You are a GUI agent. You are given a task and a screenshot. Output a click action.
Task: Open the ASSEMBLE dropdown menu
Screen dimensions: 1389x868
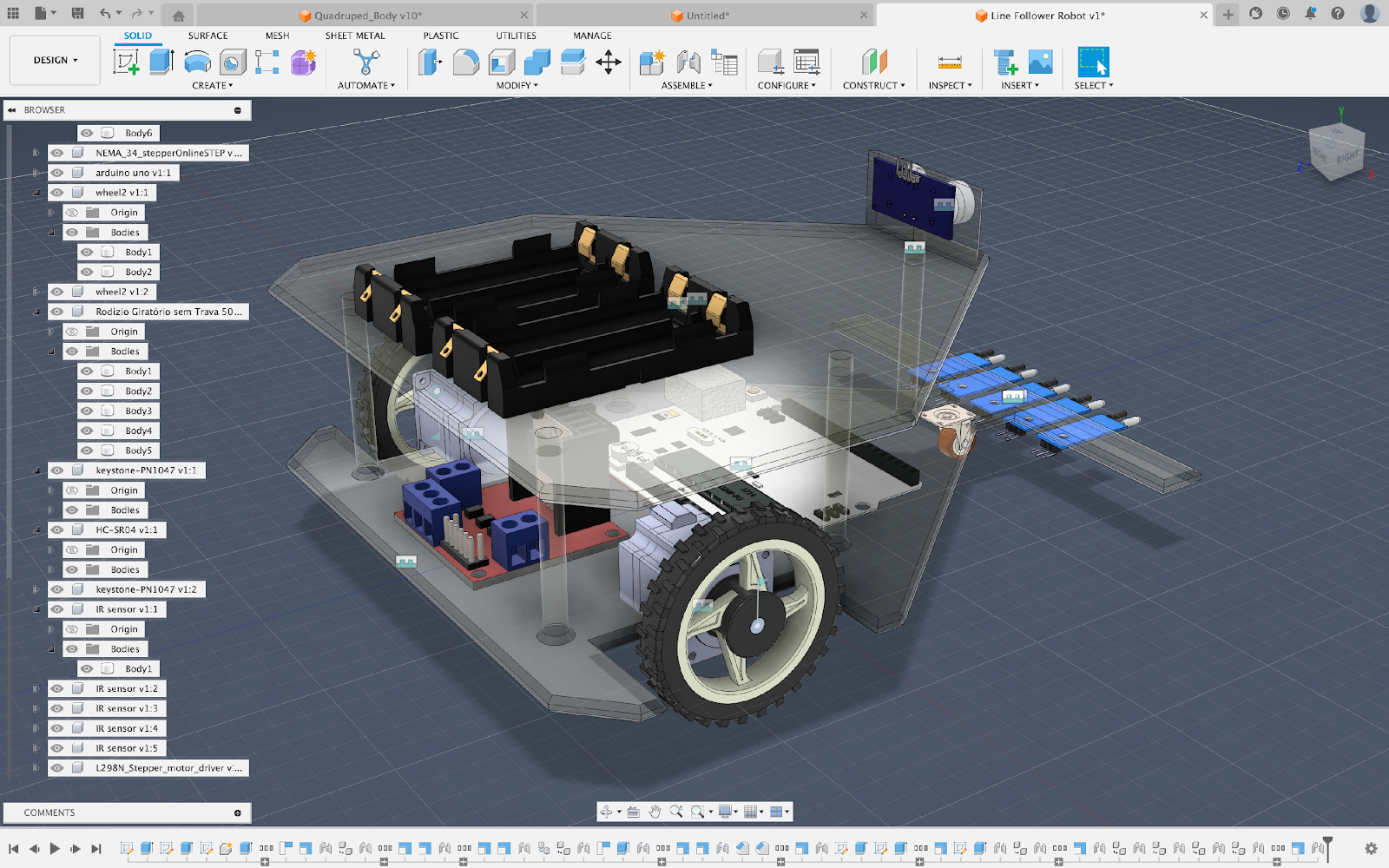tap(687, 85)
